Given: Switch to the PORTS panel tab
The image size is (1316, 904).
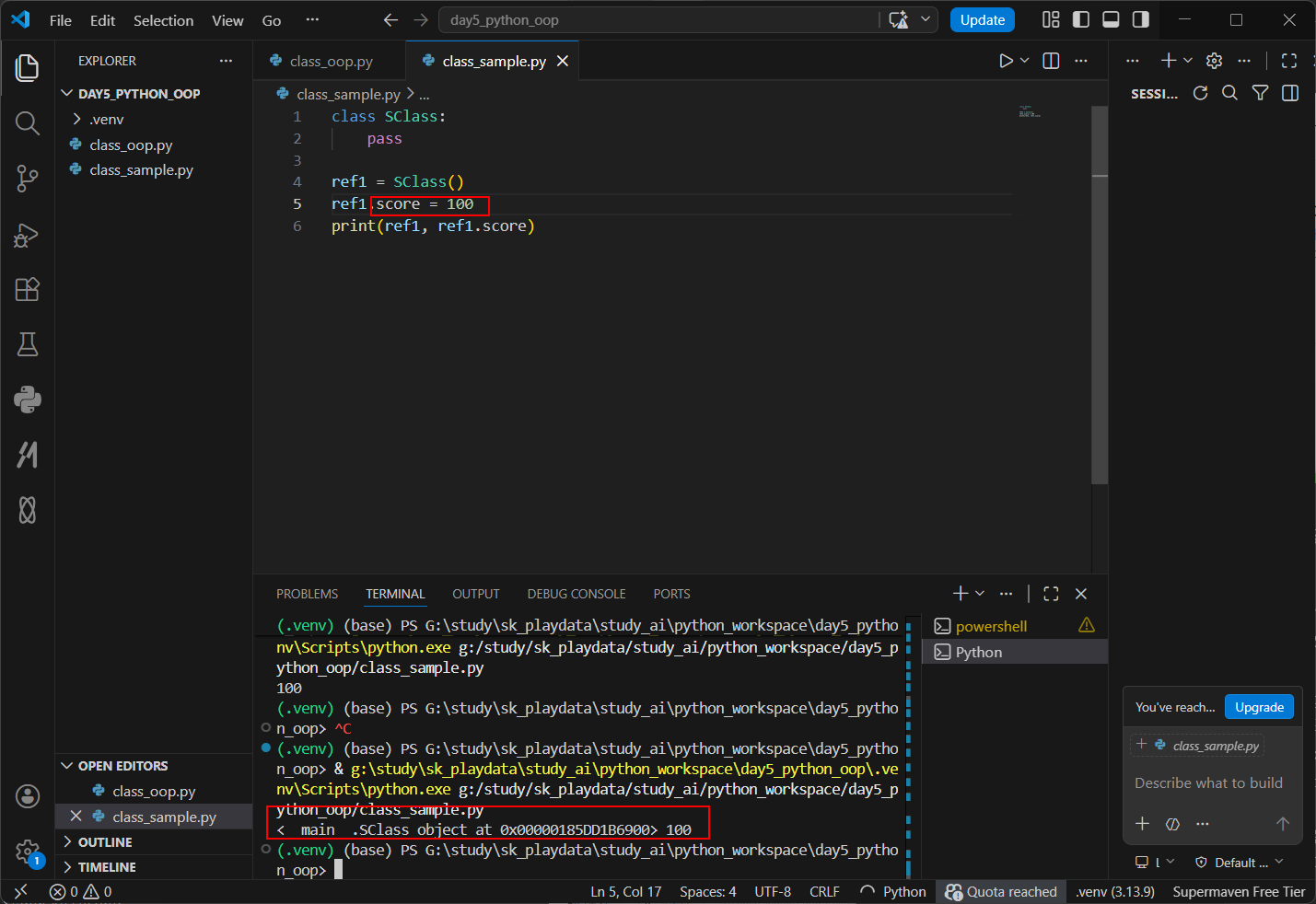Looking at the screenshot, I should (x=671, y=594).
